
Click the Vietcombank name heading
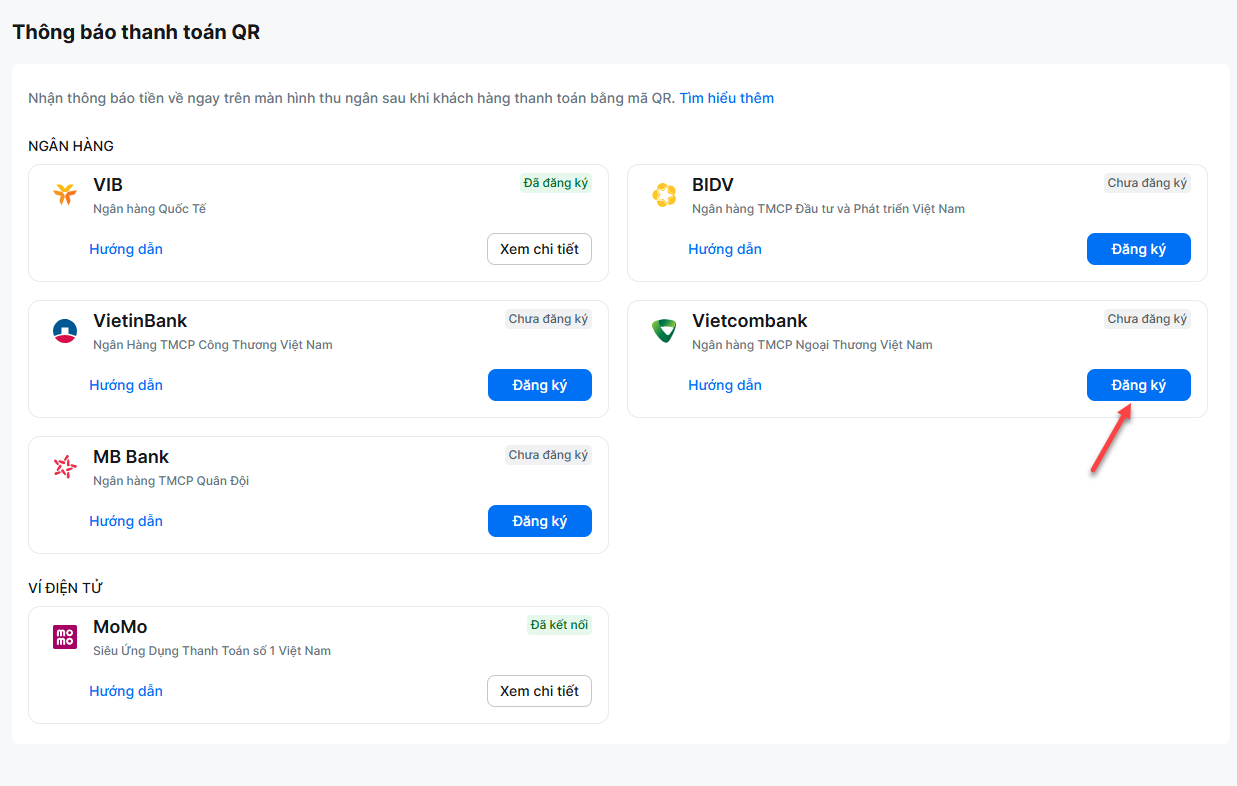coord(750,321)
